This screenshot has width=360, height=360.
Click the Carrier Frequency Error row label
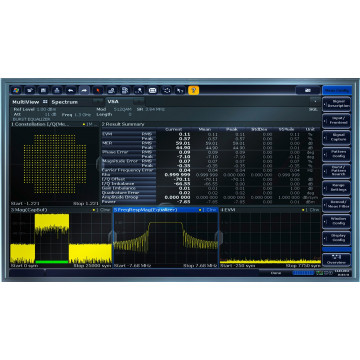(x=128, y=170)
